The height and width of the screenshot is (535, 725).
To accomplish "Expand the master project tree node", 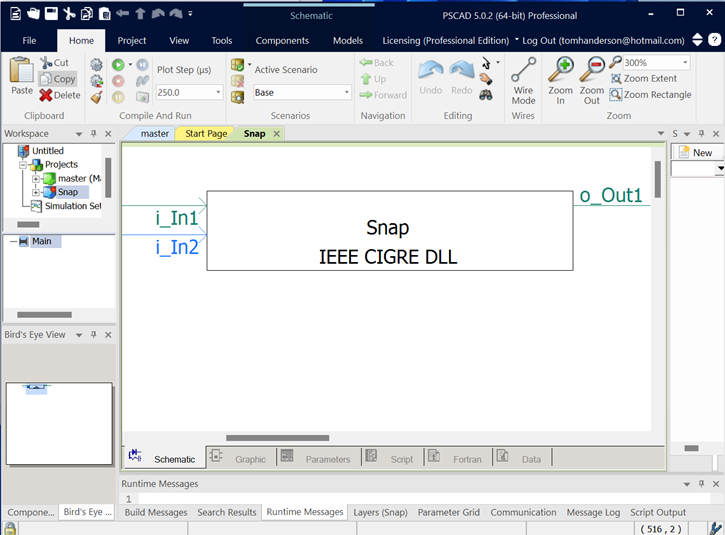I will tap(36, 178).
